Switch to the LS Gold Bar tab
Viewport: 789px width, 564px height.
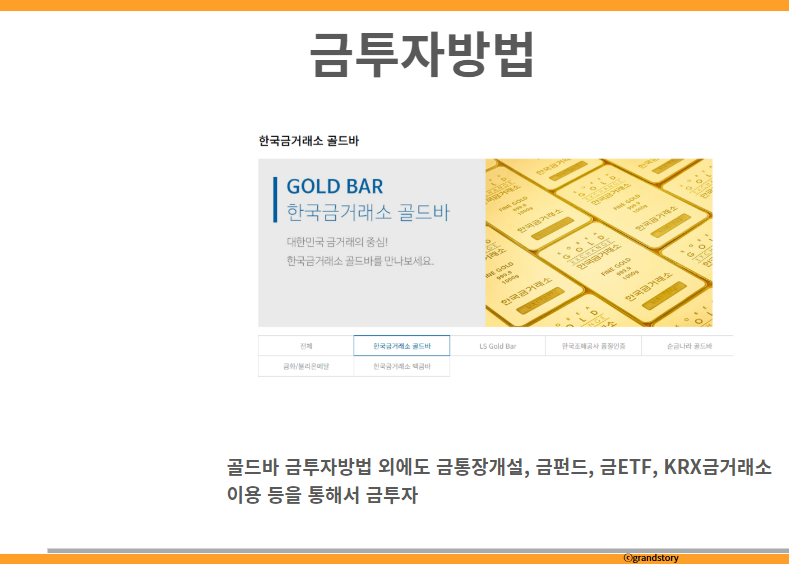tap(498, 346)
